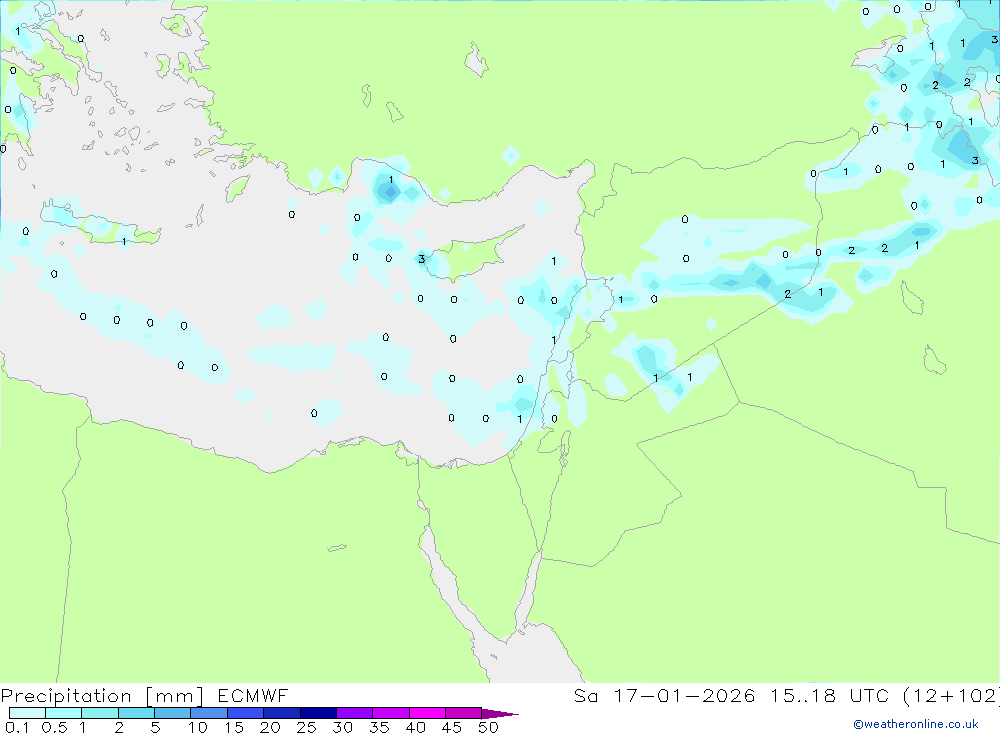This screenshot has width=1000, height=733.
Task: Click the 20–25 mm legend swatch
Action: pyautogui.click(x=282, y=713)
